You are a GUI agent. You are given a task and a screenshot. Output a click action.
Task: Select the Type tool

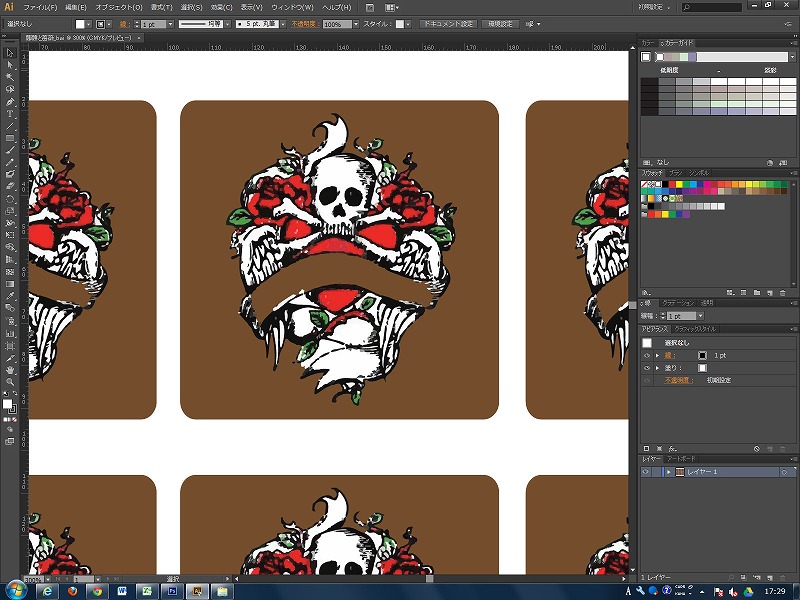click(10, 114)
